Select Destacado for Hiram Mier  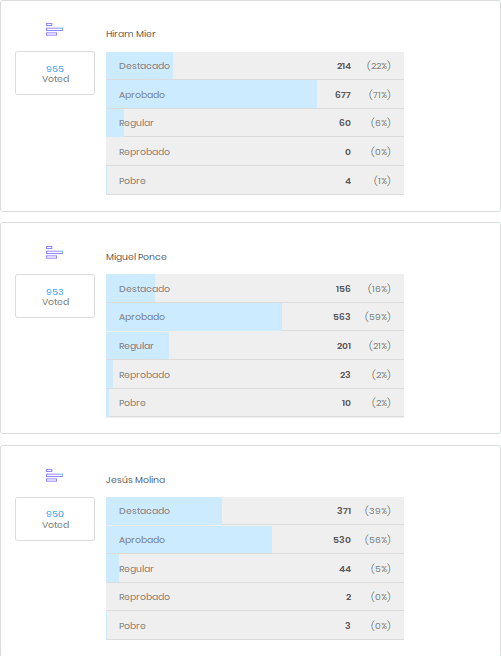255,66
